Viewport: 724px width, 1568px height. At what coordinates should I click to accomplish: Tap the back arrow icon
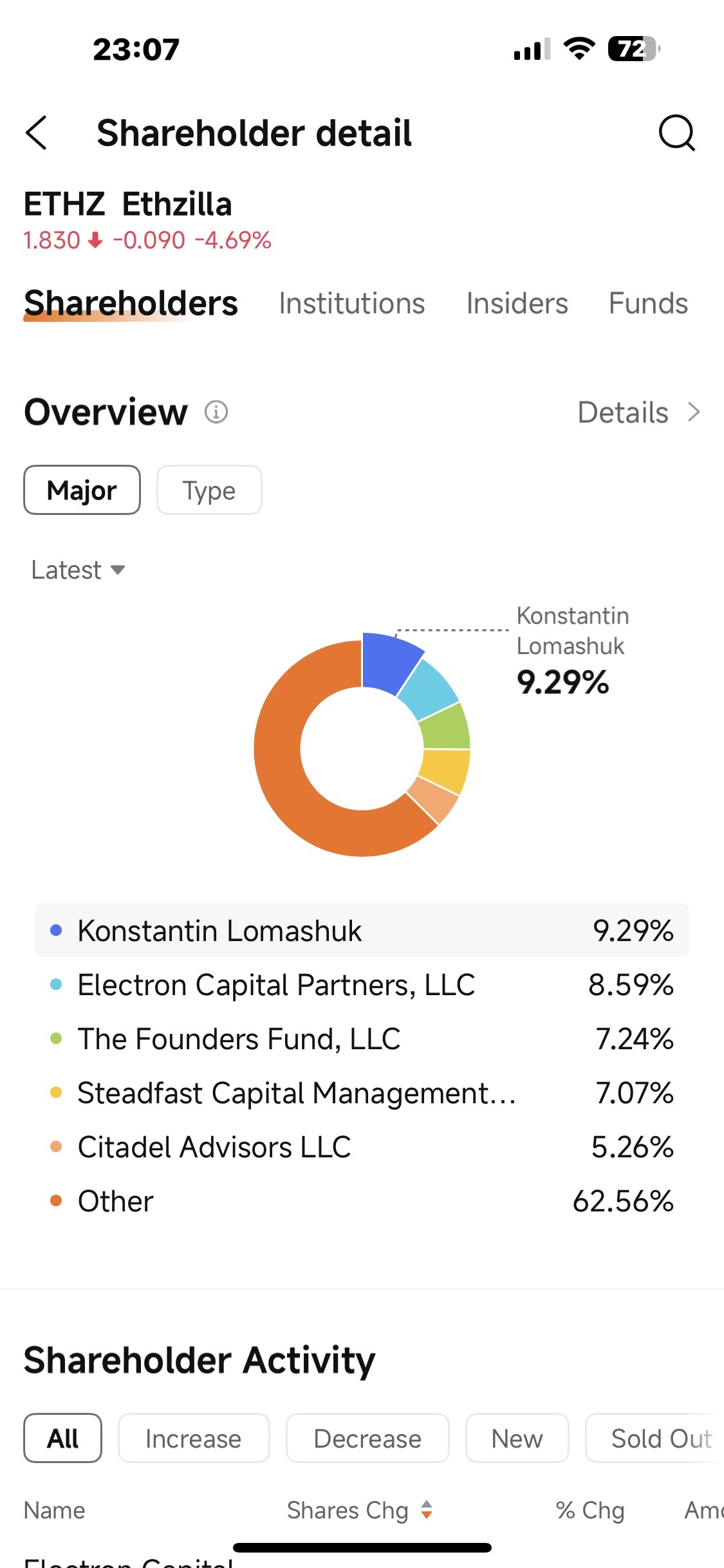[x=37, y=133]
